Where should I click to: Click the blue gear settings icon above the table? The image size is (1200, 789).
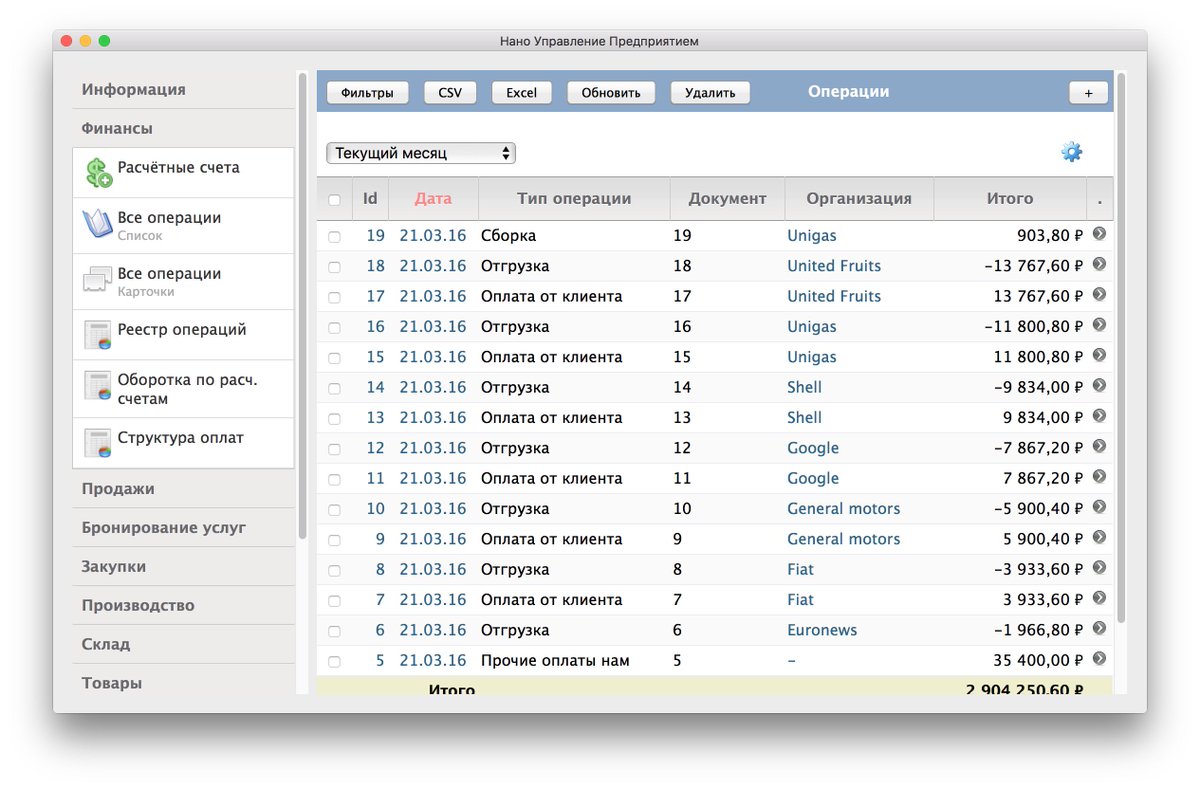(1071, 151)
